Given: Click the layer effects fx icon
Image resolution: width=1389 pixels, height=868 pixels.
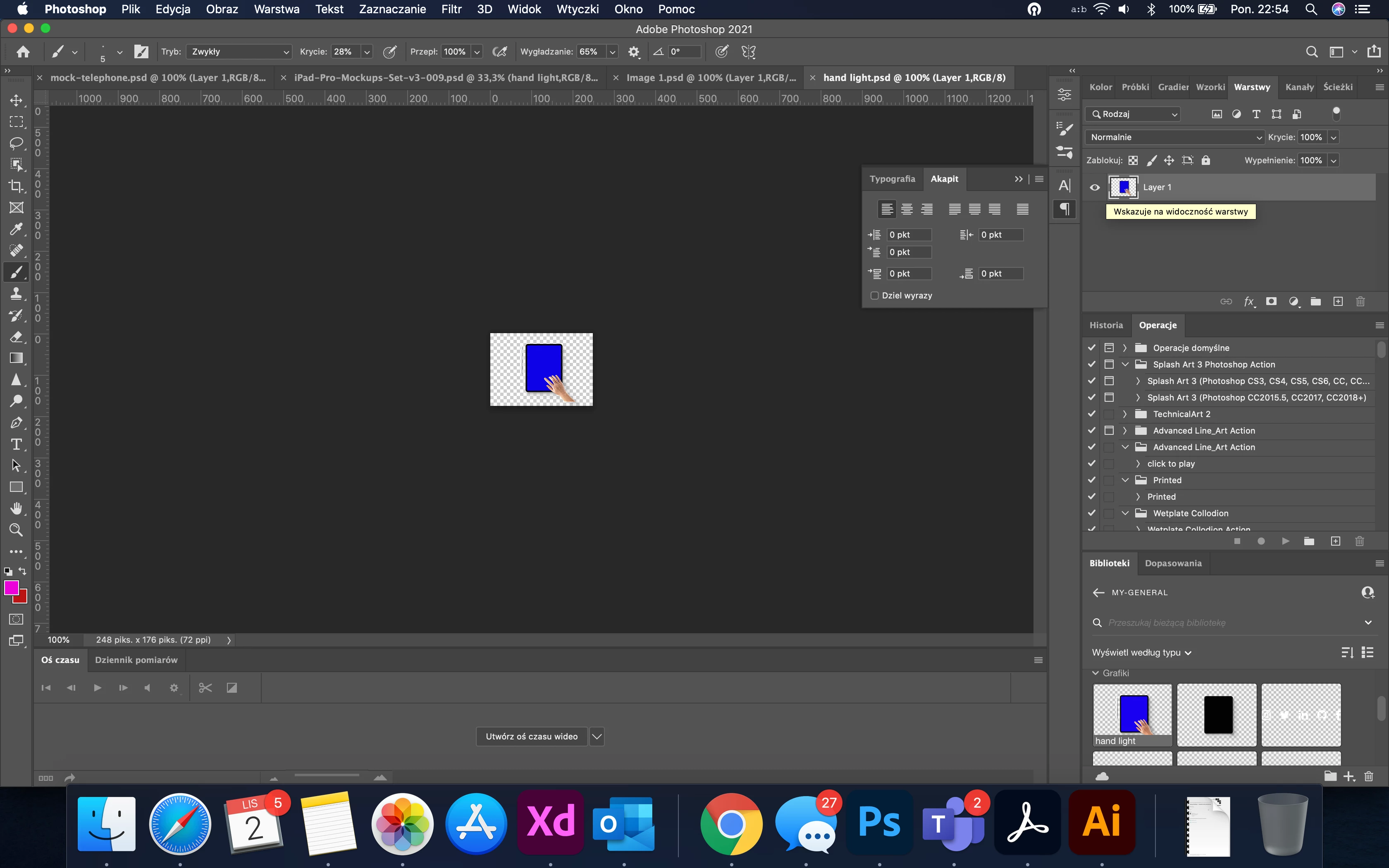Looking at the screenshot, I should point(1248,301).
